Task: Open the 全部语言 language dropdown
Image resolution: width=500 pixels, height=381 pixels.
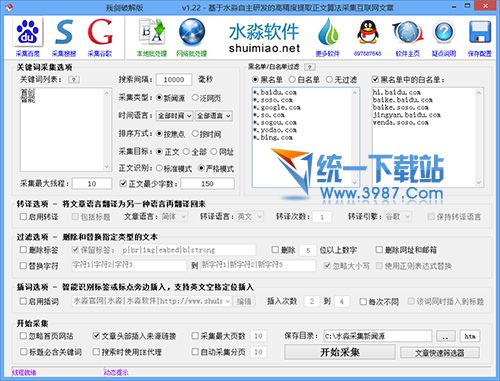Action: 214,116
